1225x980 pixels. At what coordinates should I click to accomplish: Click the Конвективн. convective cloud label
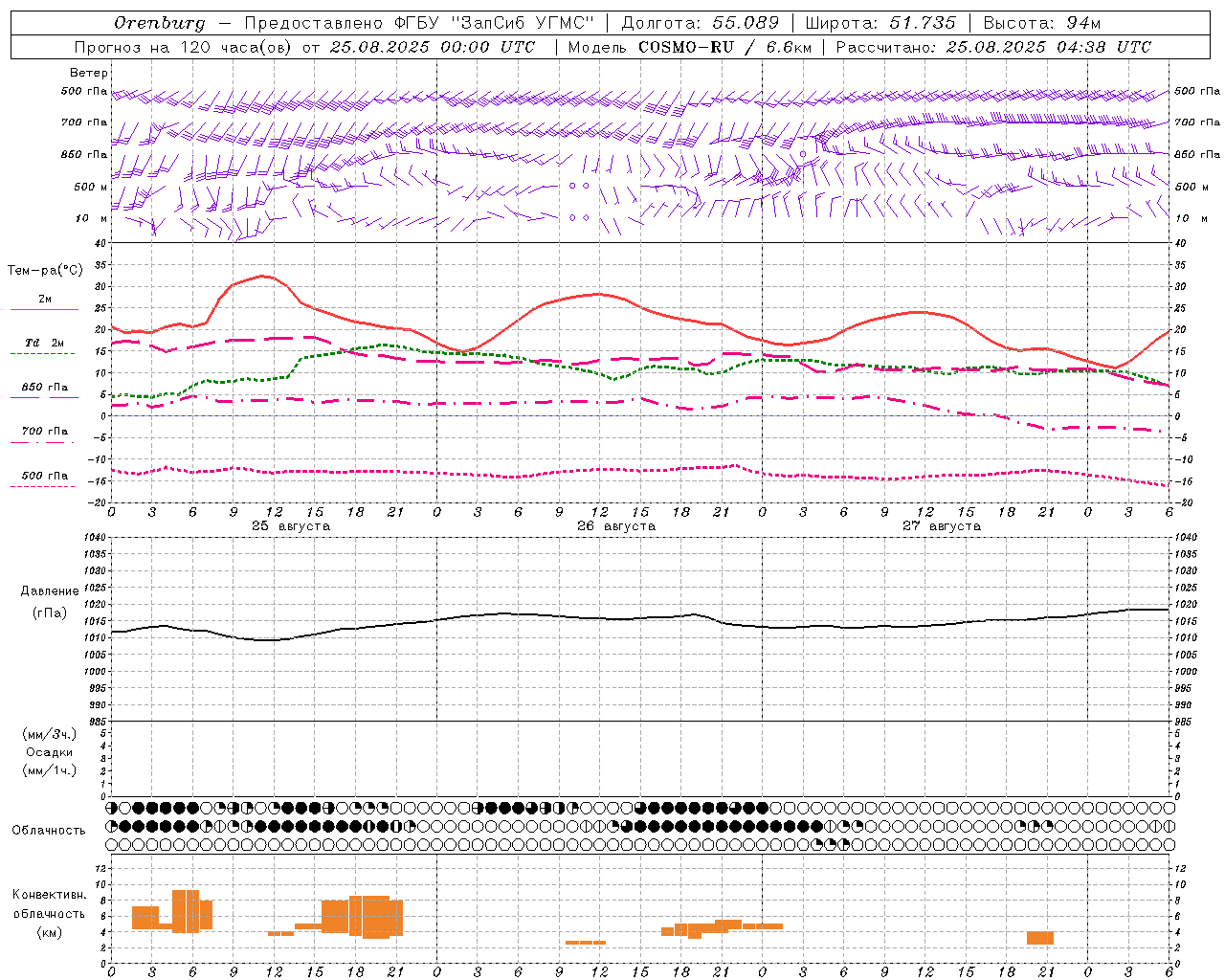coord(50,895)
